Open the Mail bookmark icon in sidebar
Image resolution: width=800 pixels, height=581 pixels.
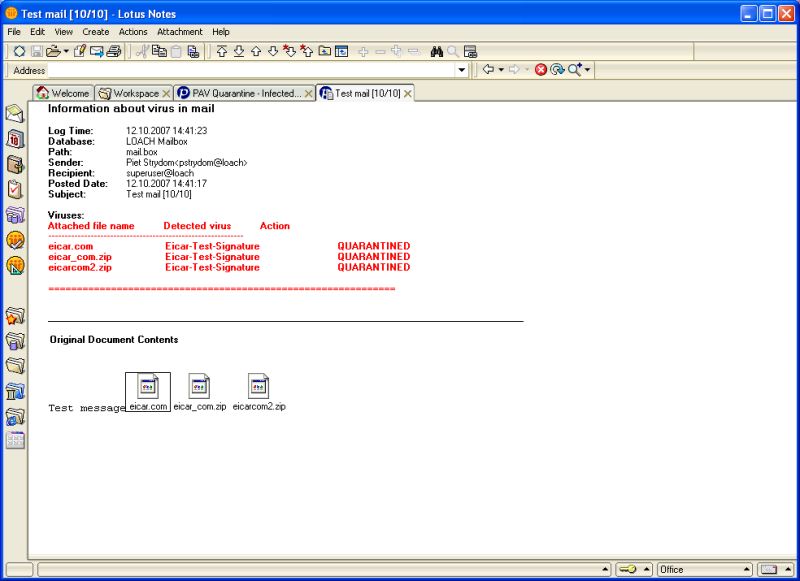pyautogui.click(x=15, y=114)
